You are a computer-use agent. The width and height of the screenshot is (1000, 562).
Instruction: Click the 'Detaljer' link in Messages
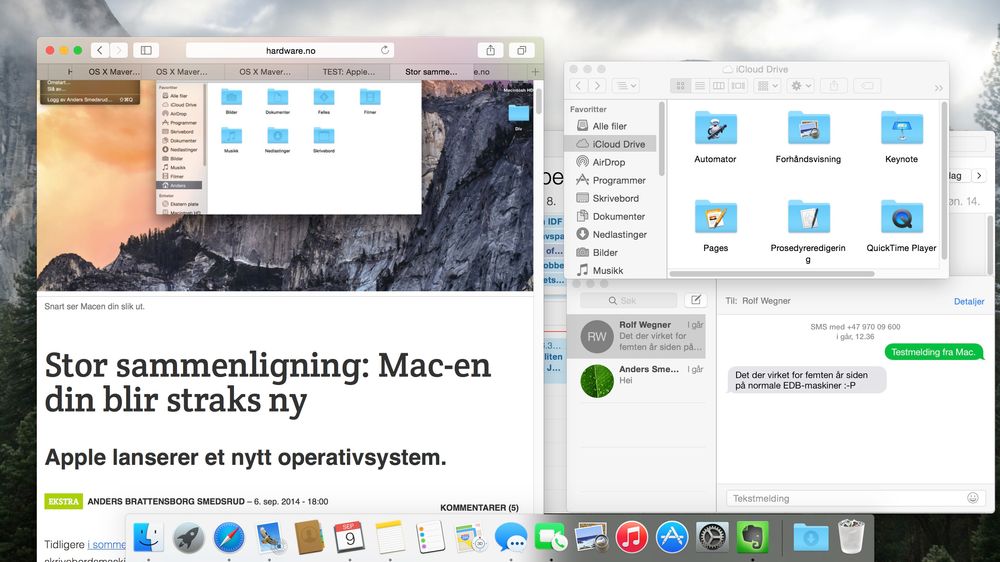click(969, 301)
